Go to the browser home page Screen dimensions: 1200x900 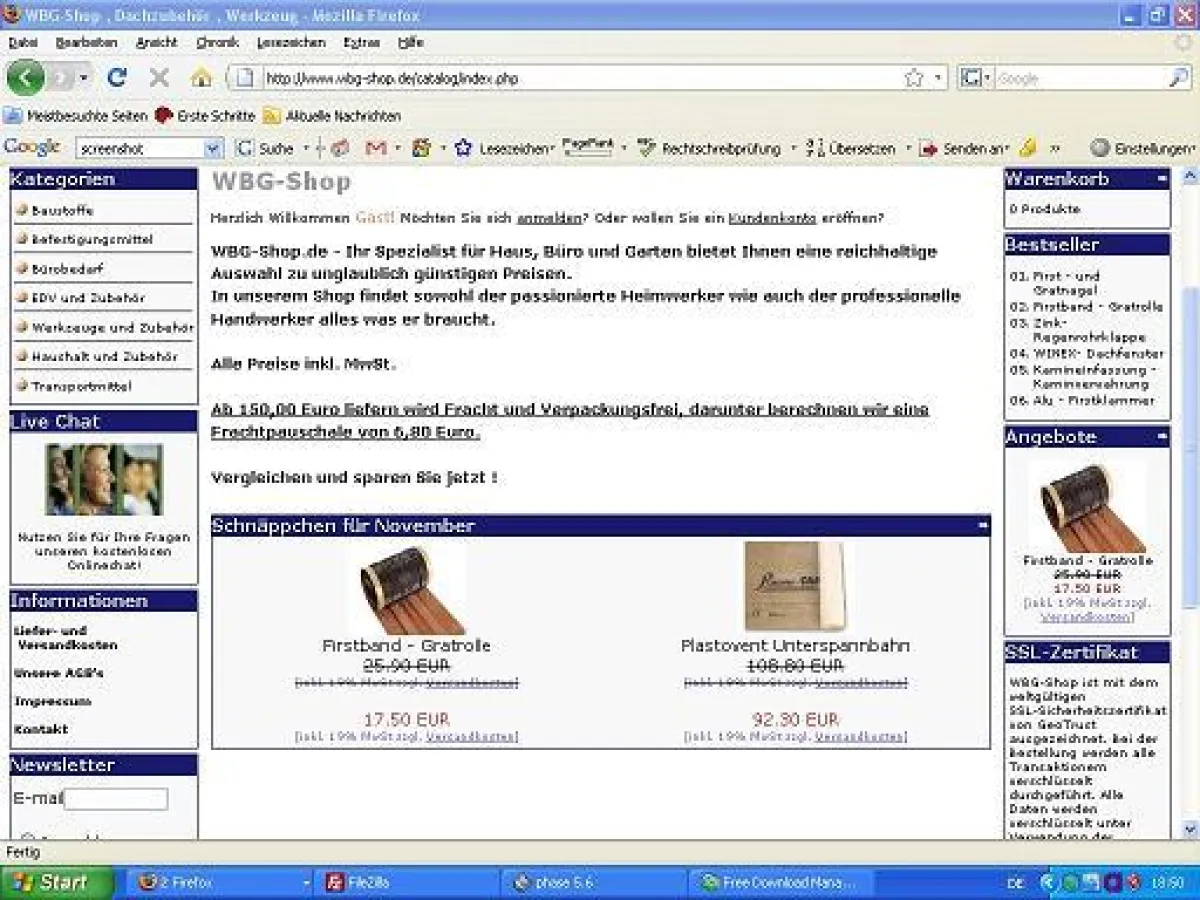201,78
